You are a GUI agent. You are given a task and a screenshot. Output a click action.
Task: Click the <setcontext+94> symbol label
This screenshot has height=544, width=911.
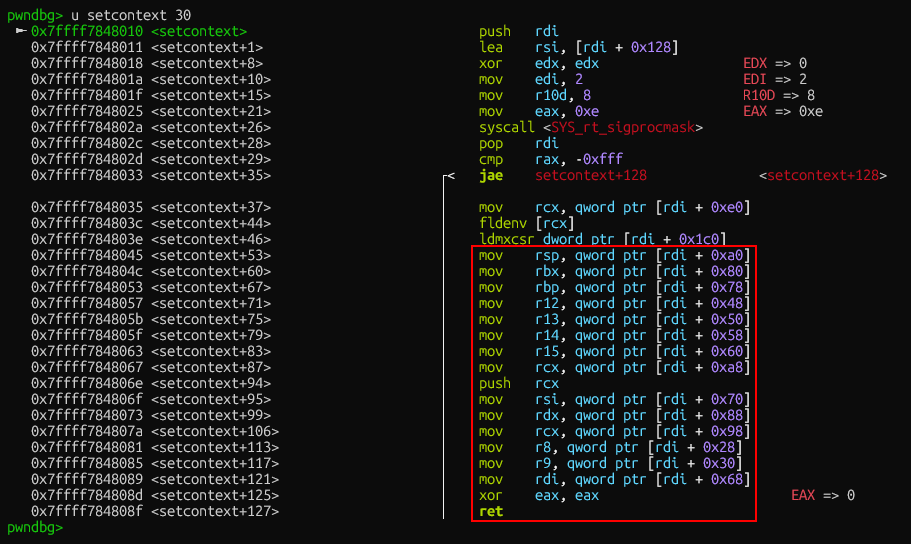tap(210, 384)
